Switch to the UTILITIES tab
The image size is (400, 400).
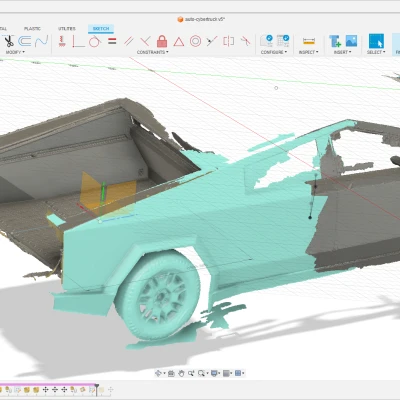click(67, 29)
